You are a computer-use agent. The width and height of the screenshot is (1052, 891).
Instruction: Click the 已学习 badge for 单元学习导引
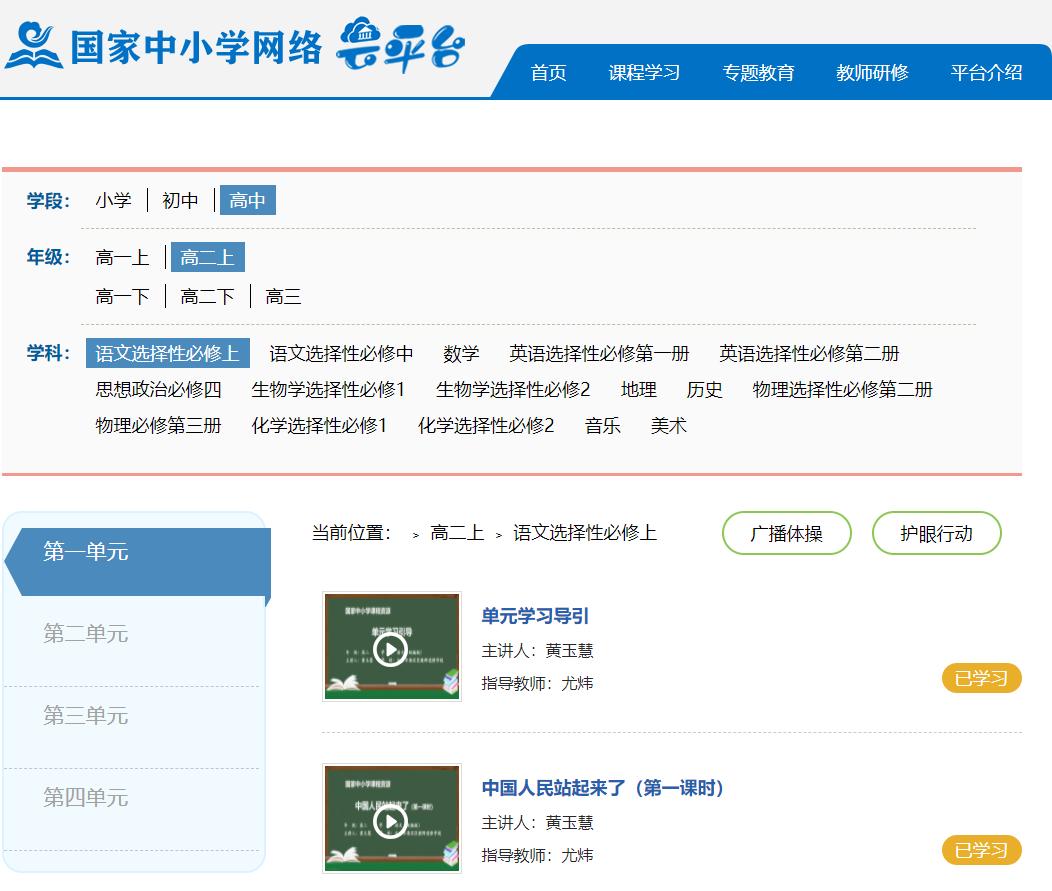[981, 679]
